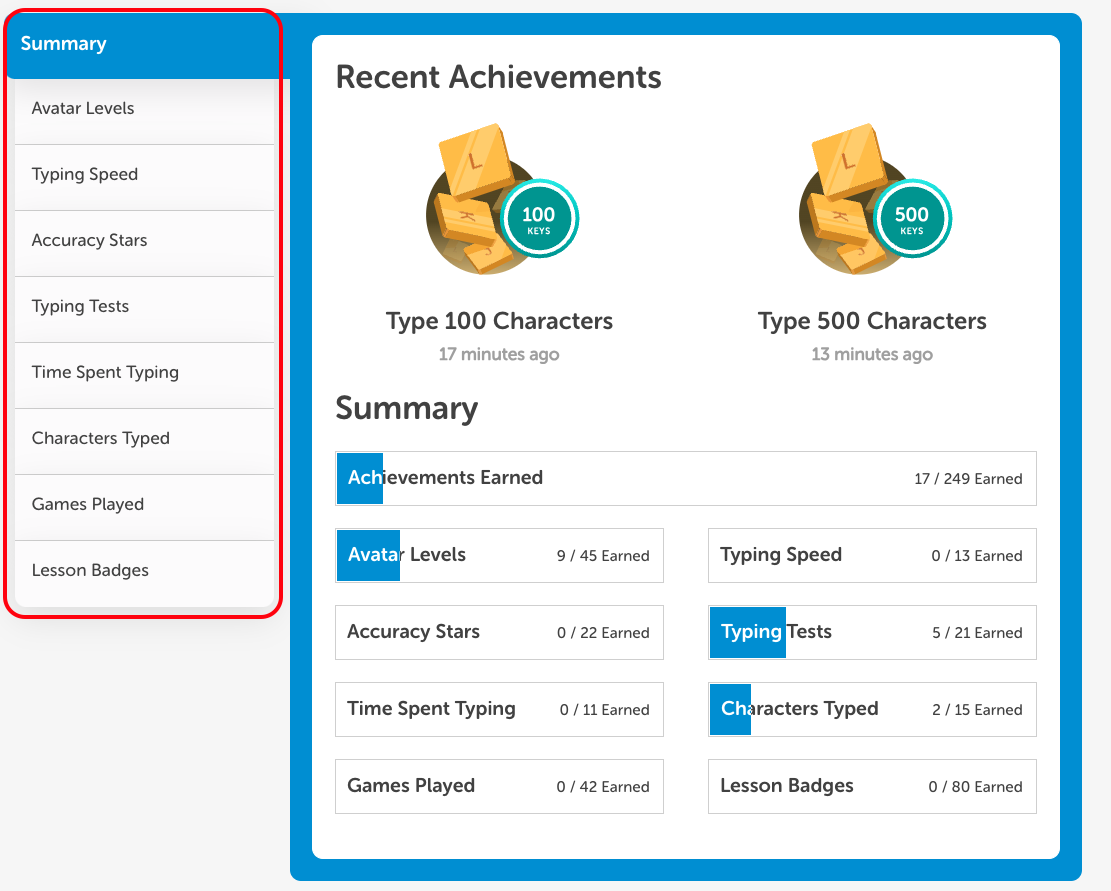Open Typing Speed in the sidebar
This screenshot has height=891, width=1111.
144,174
